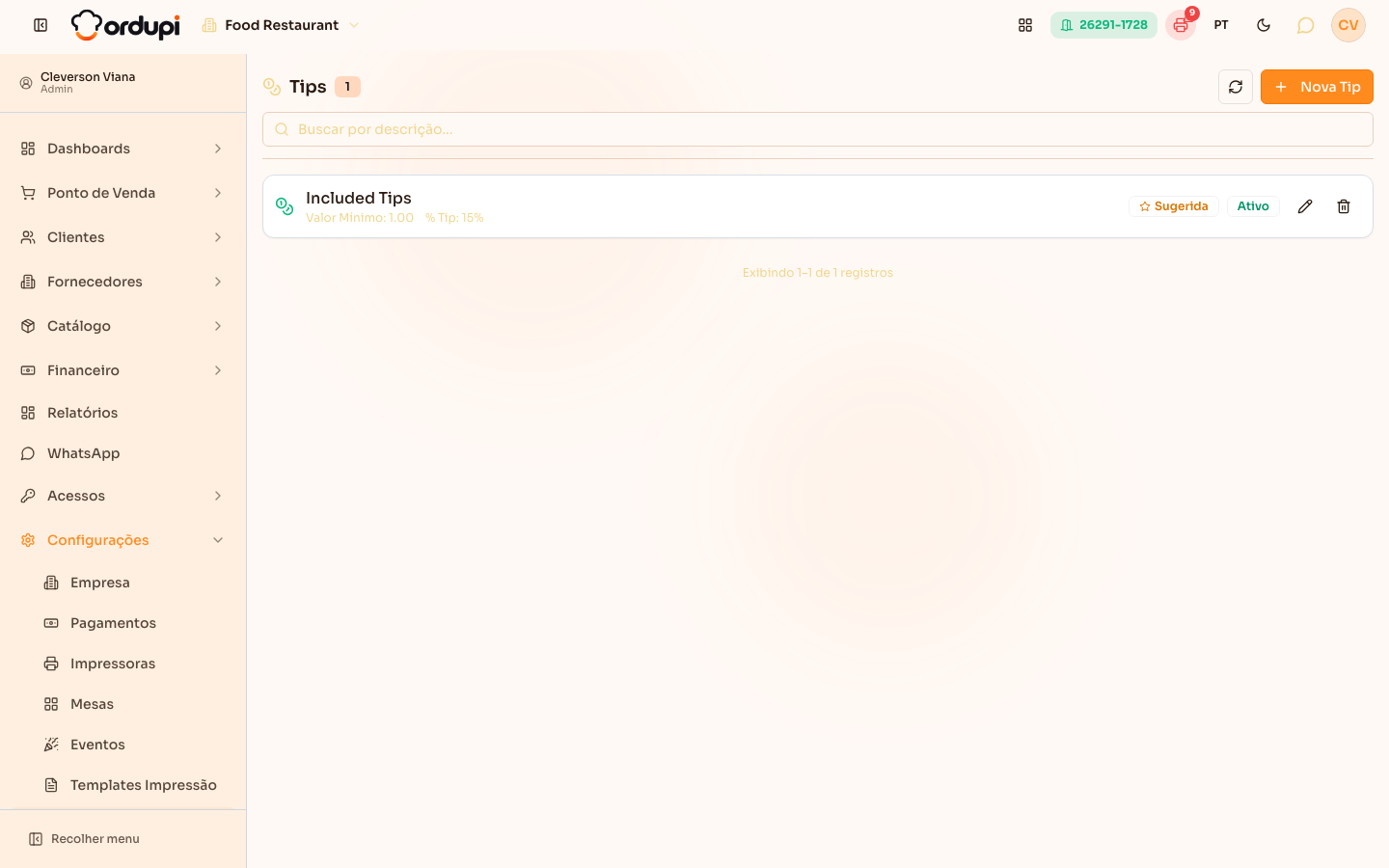
Task: Click the Included Tips coins icon
Action: point(285,206)
